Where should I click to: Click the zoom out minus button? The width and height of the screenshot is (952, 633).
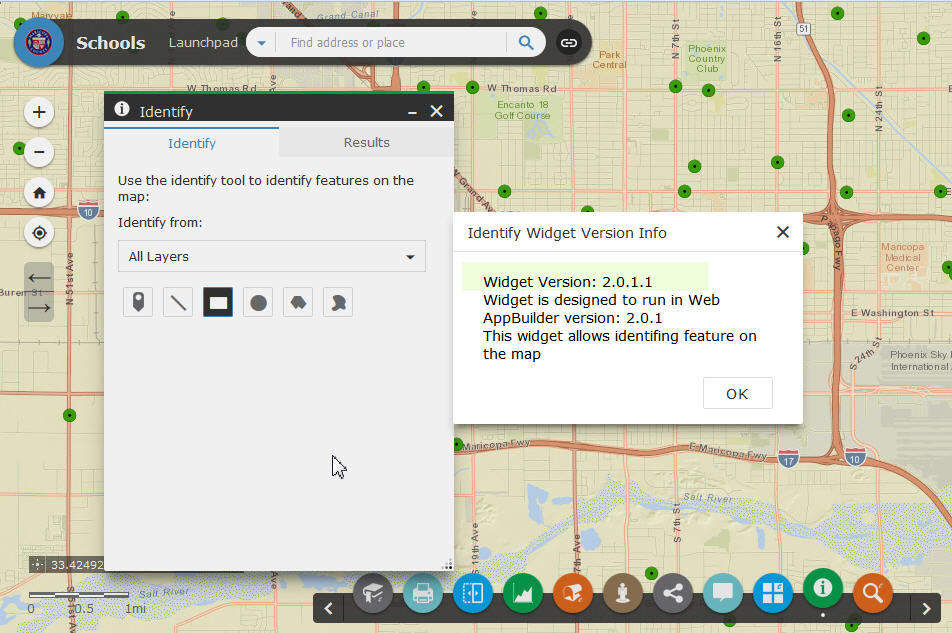[39, 152]
